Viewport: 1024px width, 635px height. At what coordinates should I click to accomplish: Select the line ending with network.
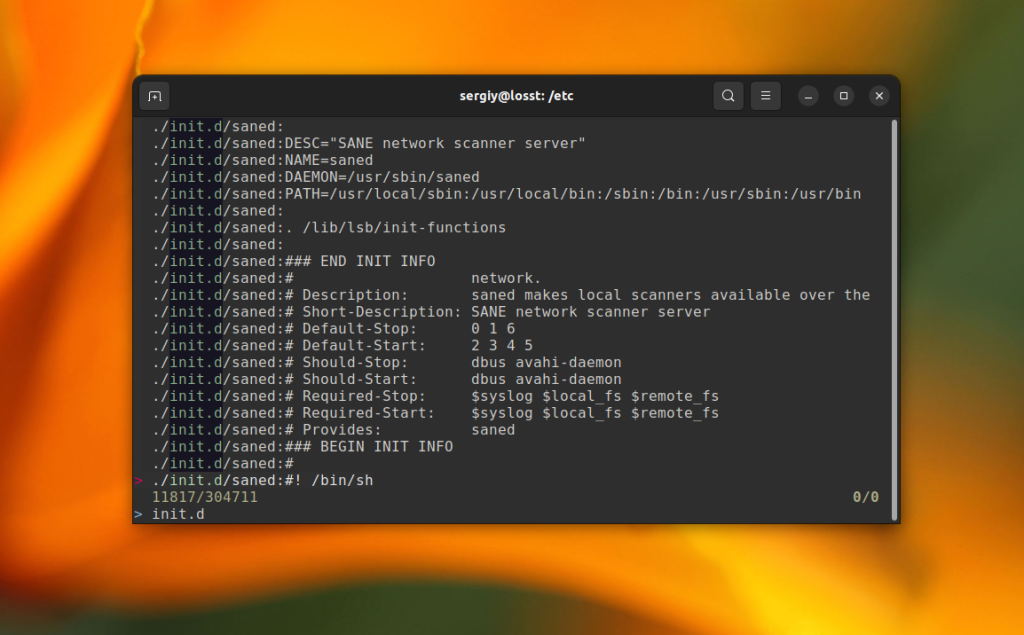[x=347, y=278]
